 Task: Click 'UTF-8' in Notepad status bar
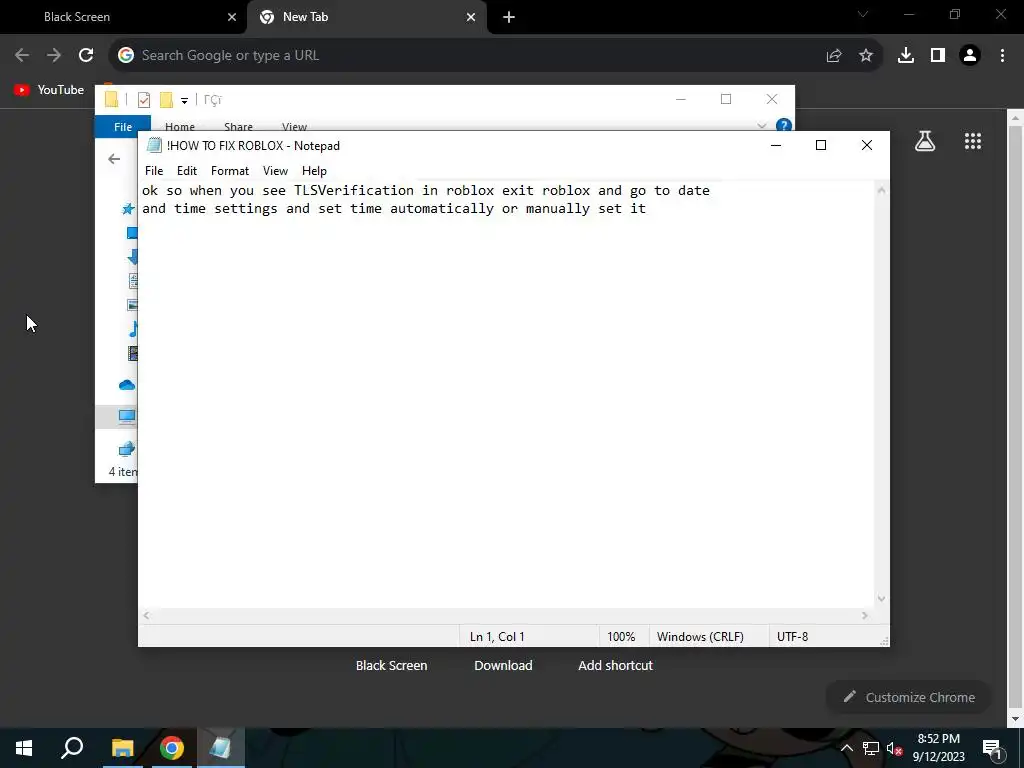pos(792,637)
